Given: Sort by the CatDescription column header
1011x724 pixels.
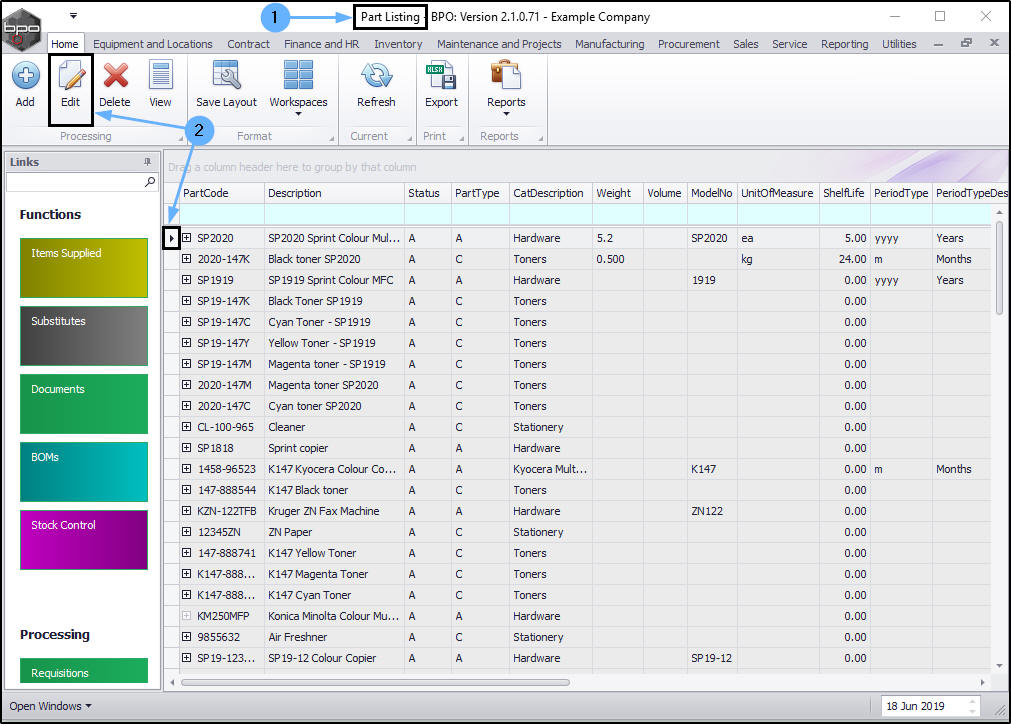Looking at the screenshot, I should coord(551,193).
